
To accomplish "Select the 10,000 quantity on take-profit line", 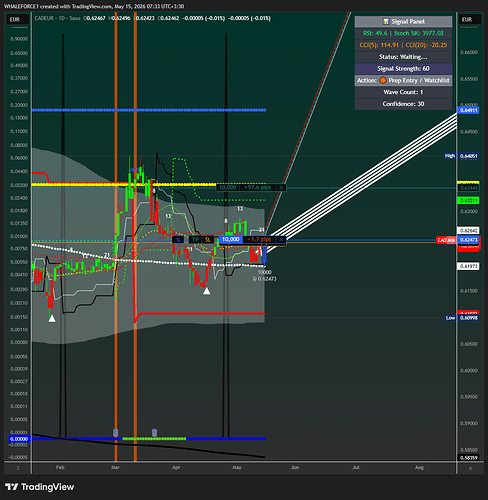I will coord(228,188).
